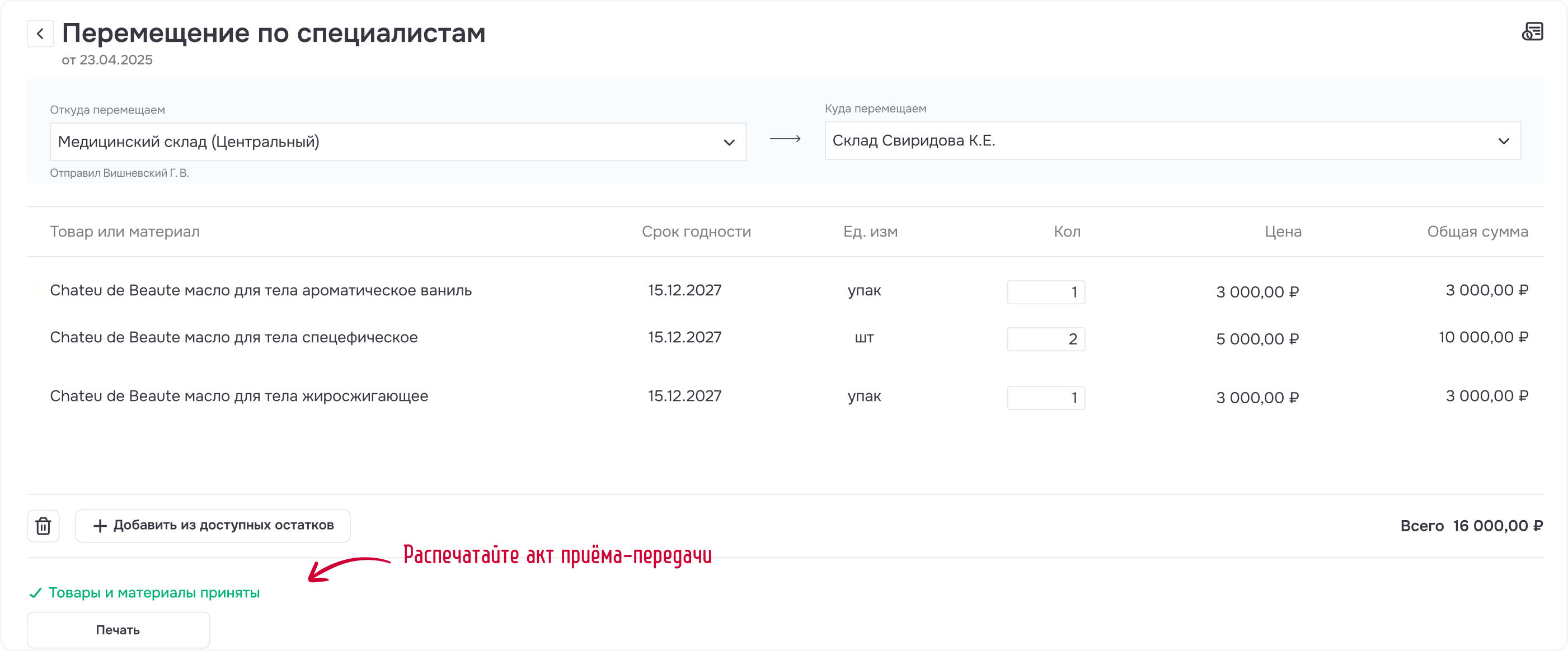
Task: Click the 'упак' unit in жиросжигающее row
Action: point(865,396)
